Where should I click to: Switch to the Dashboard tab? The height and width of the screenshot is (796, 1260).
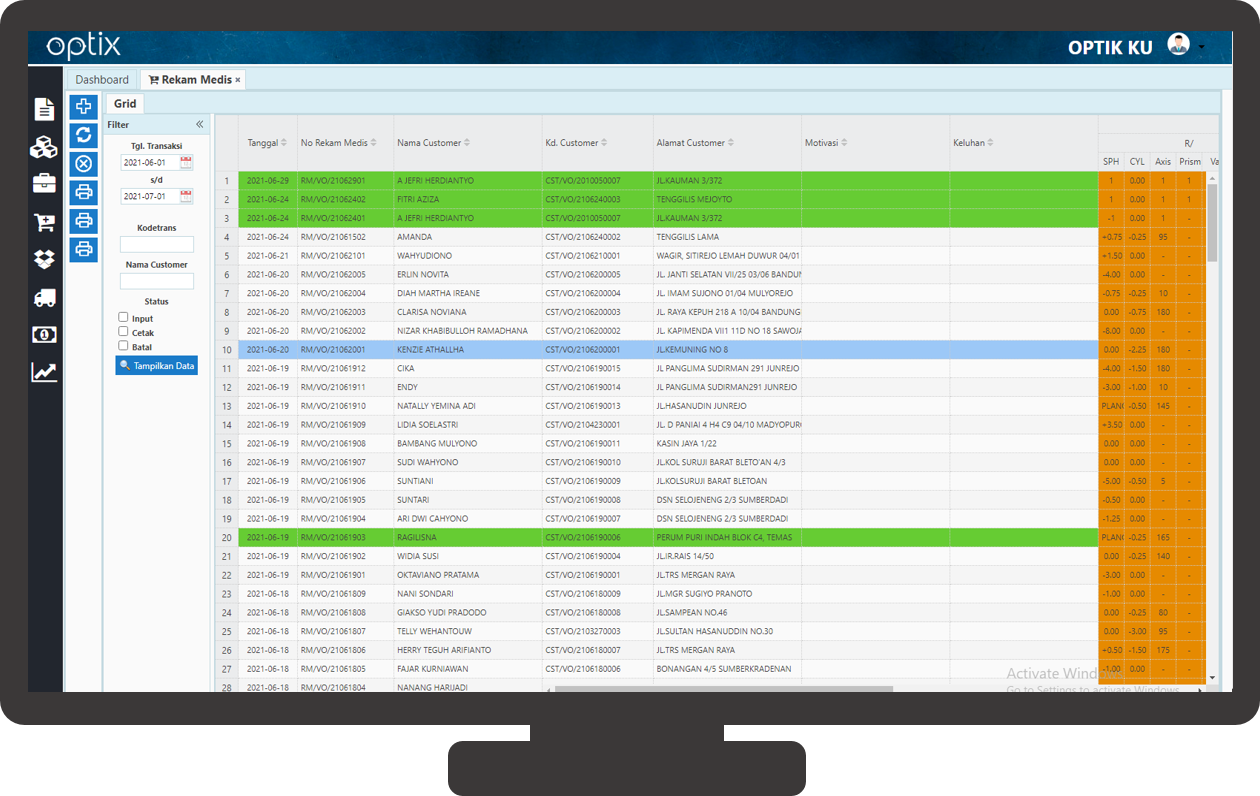click(x=102, y=80)
